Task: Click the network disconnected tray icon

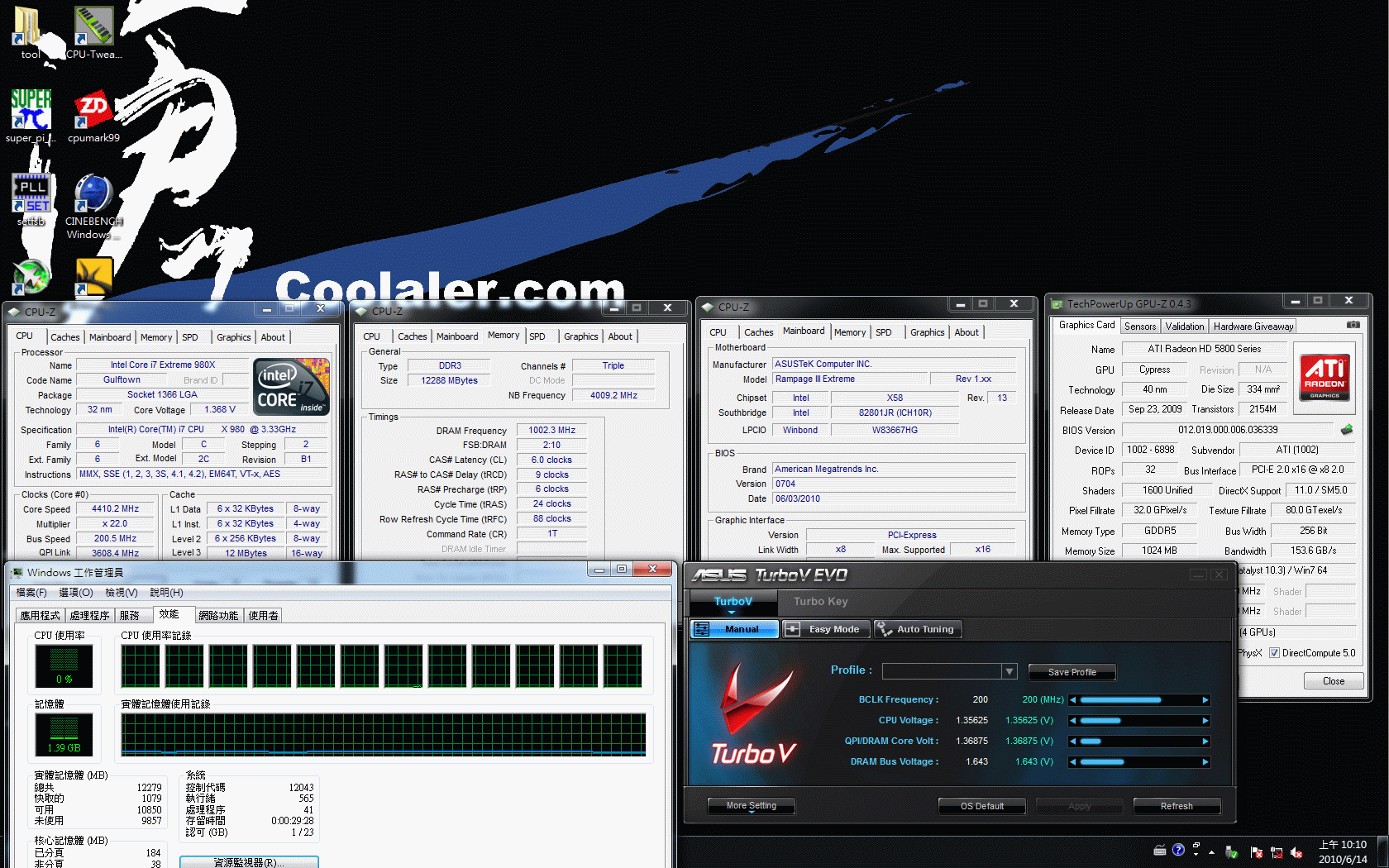Action: 1277,852
